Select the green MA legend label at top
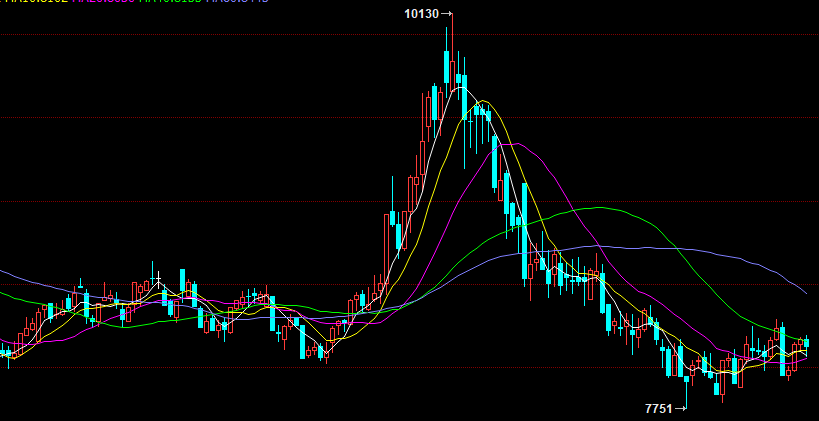The height and width of the screenshot is (421, 819). [x=170, y=2]
